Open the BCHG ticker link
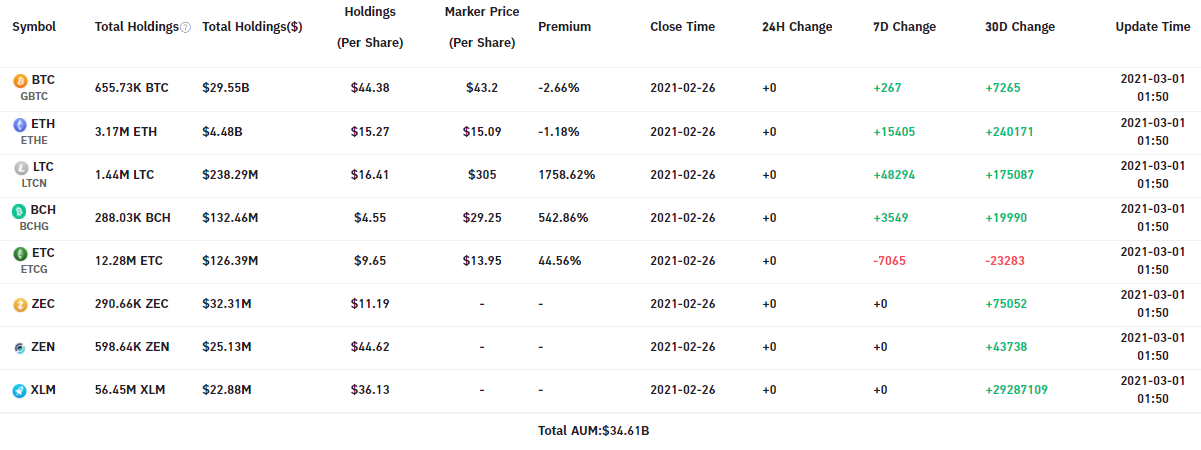 pyautogui.click(x=35, y=227)
